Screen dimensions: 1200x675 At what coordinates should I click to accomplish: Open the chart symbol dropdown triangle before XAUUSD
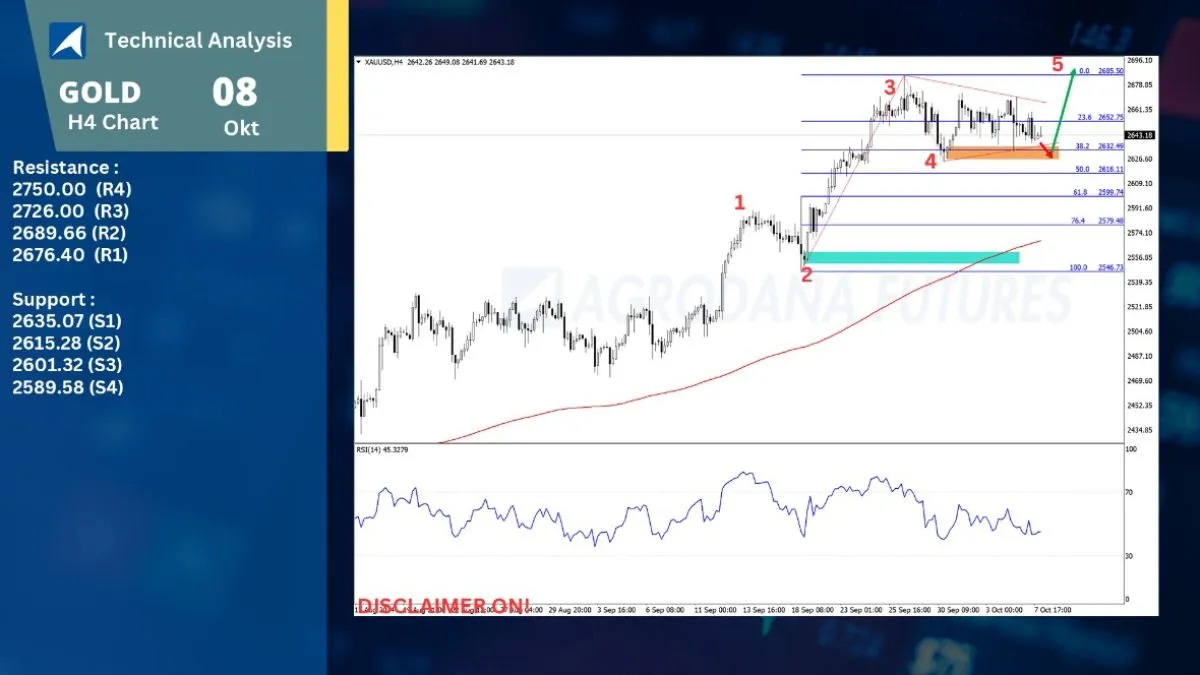pos(359,62)
